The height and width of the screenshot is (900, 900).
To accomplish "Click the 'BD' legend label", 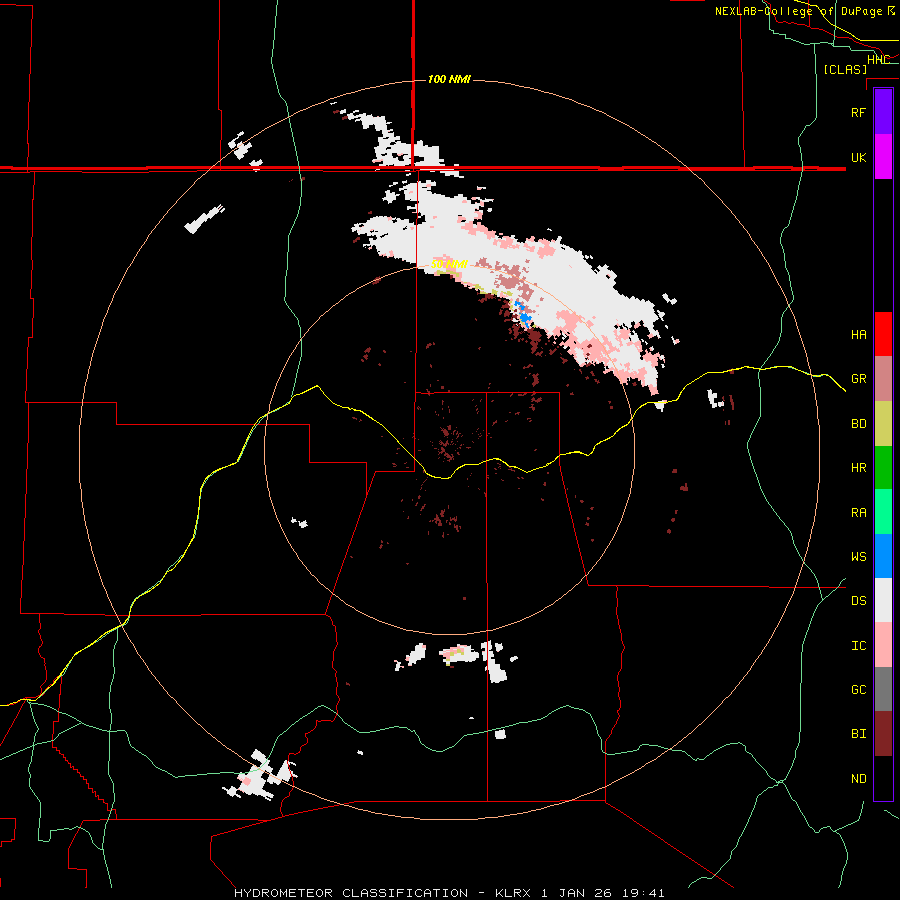I will [x=858, y=424].
